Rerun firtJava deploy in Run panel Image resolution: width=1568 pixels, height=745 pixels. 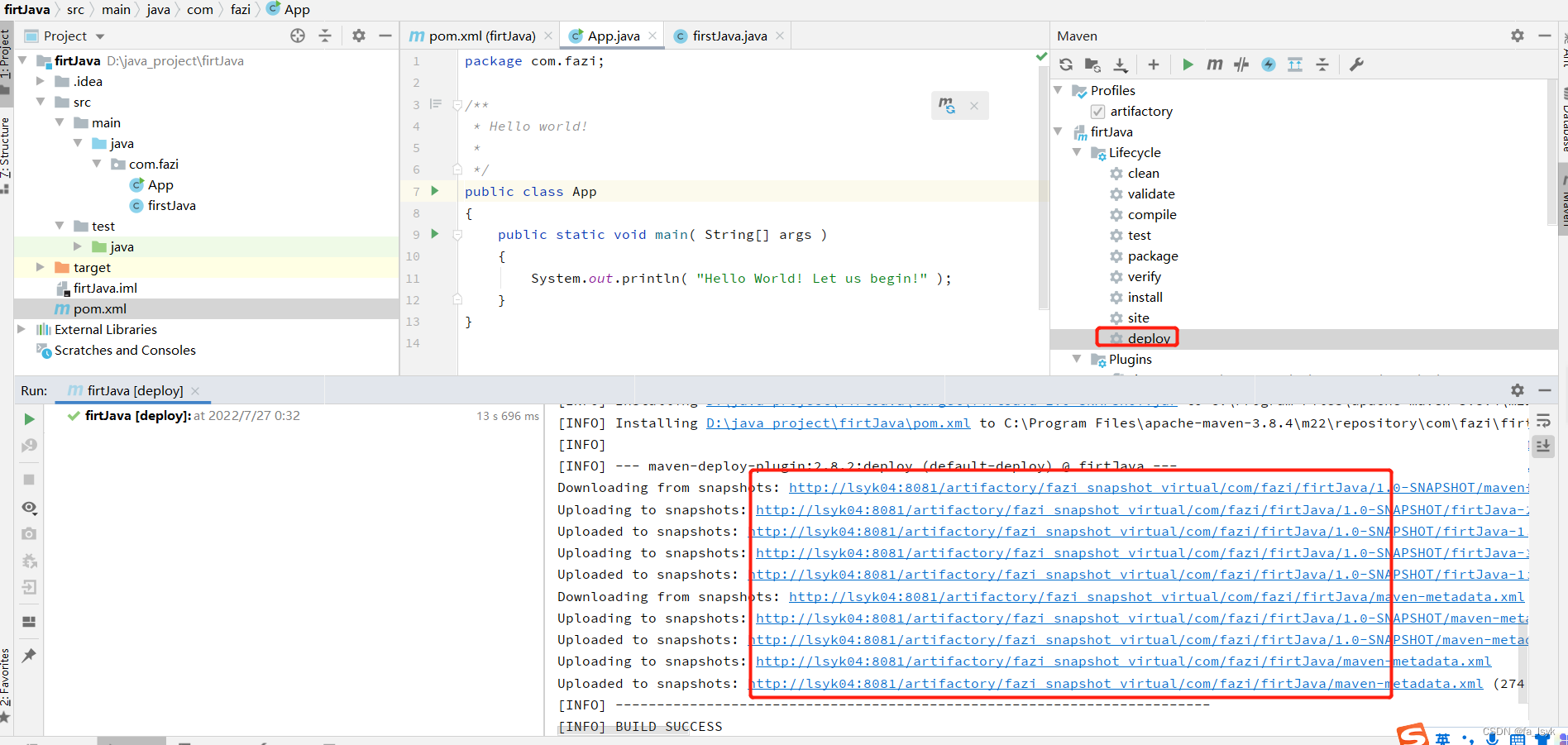[x=29, y=419]
